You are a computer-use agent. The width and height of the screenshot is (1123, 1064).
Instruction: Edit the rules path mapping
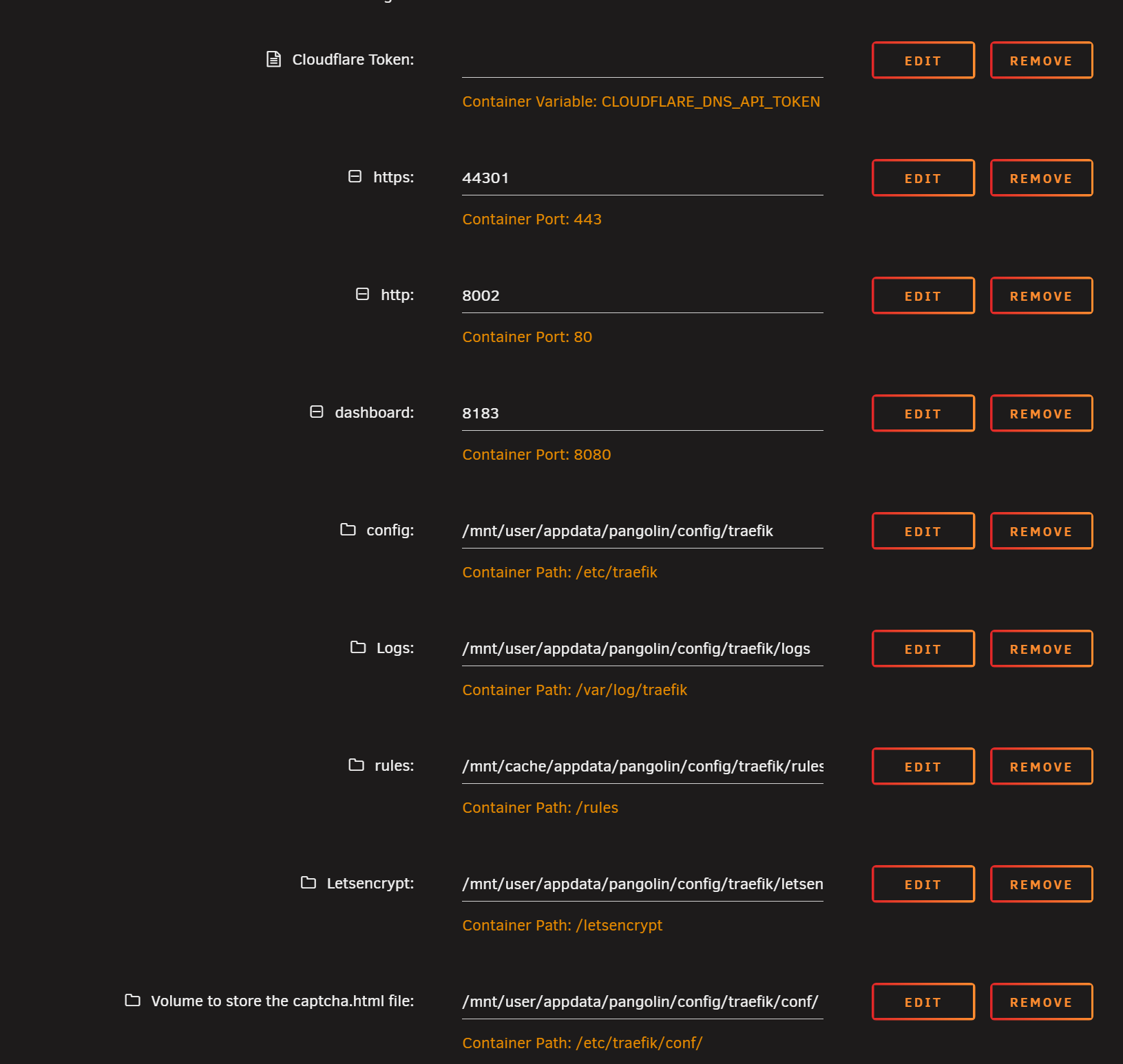point(923,767)
